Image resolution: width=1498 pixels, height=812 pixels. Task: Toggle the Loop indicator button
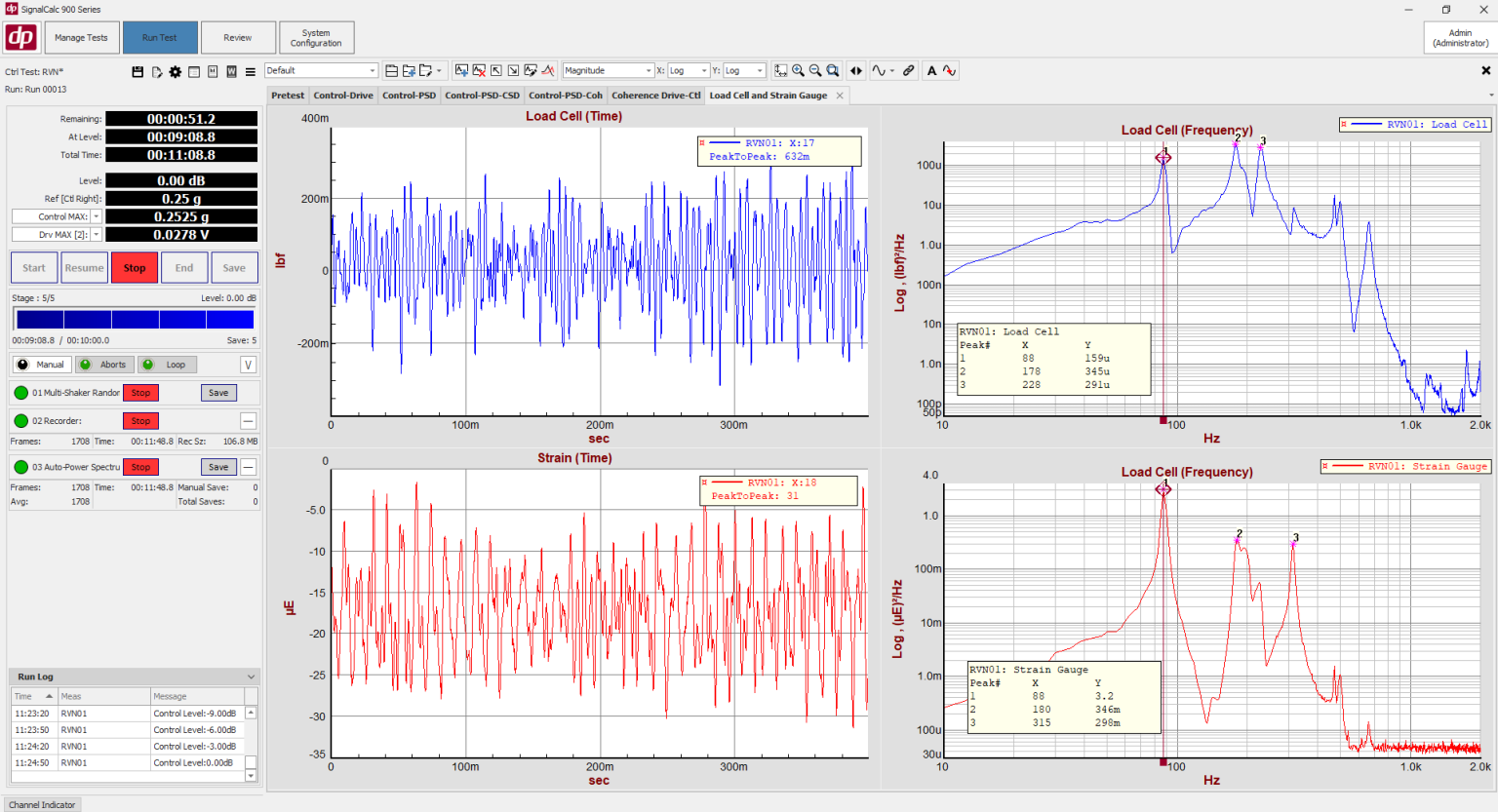pos(167,365)
